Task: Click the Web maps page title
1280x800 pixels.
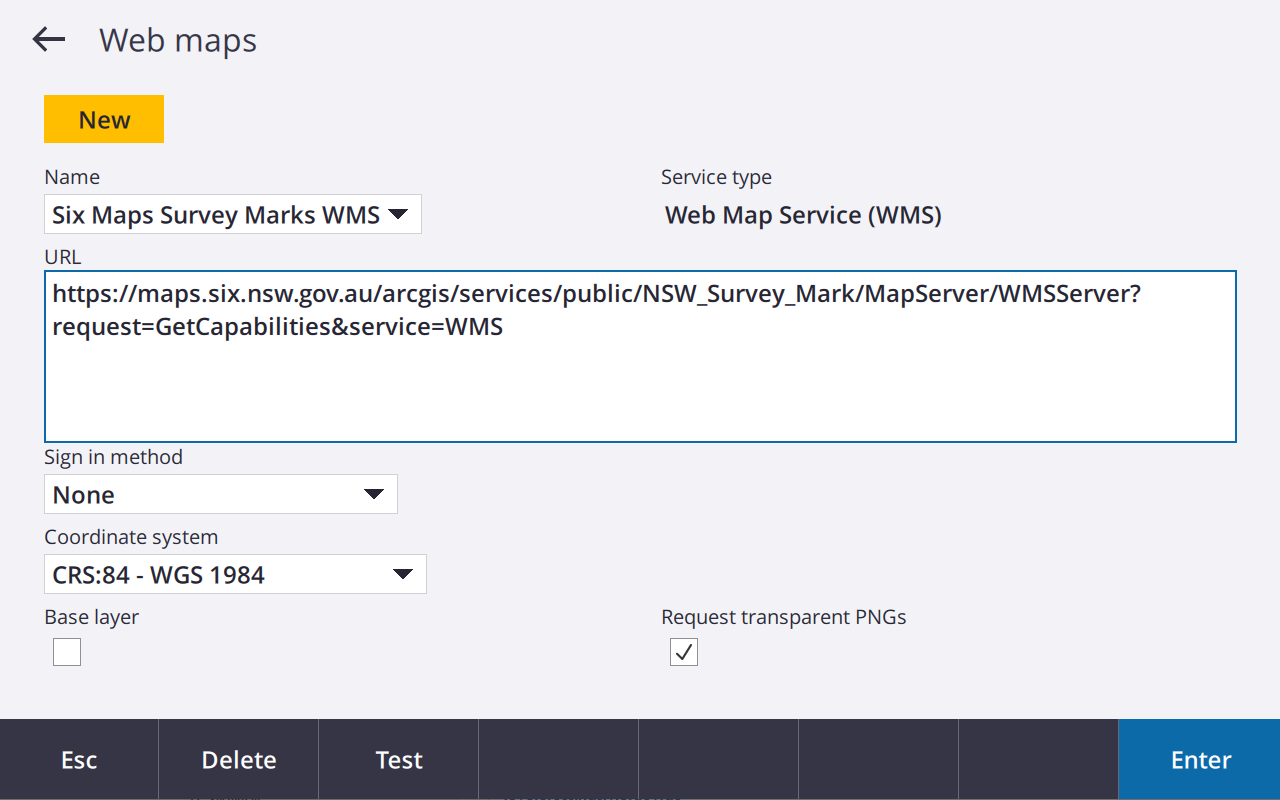Action: (178, 41)
